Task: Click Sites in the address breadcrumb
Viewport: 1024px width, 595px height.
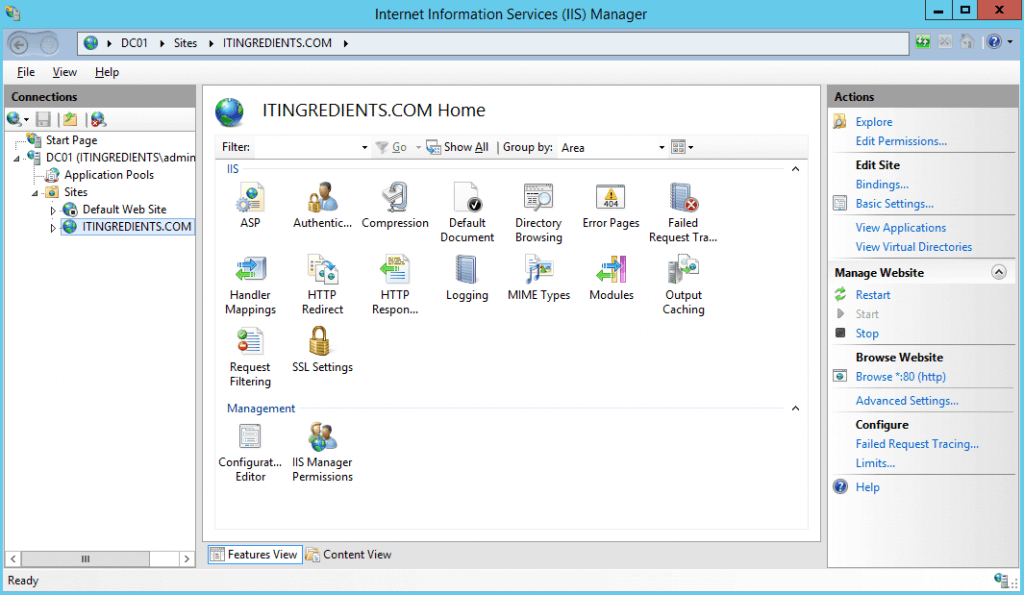Action: (185, 43)
